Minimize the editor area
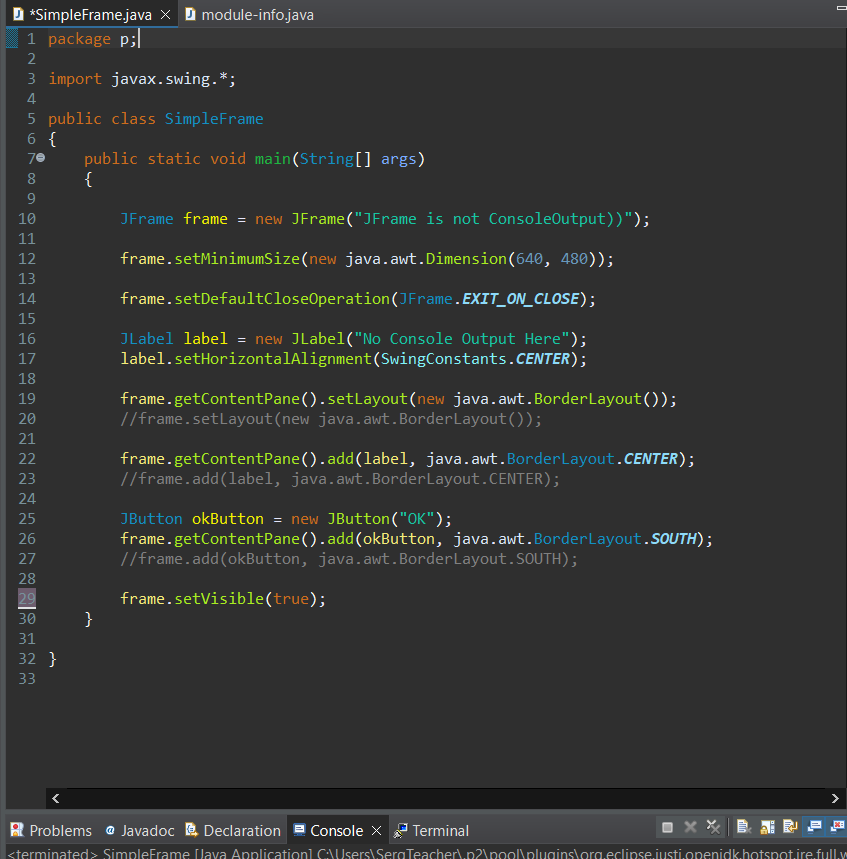The width and height of the screenshot is (847, 859). point(842,8)
